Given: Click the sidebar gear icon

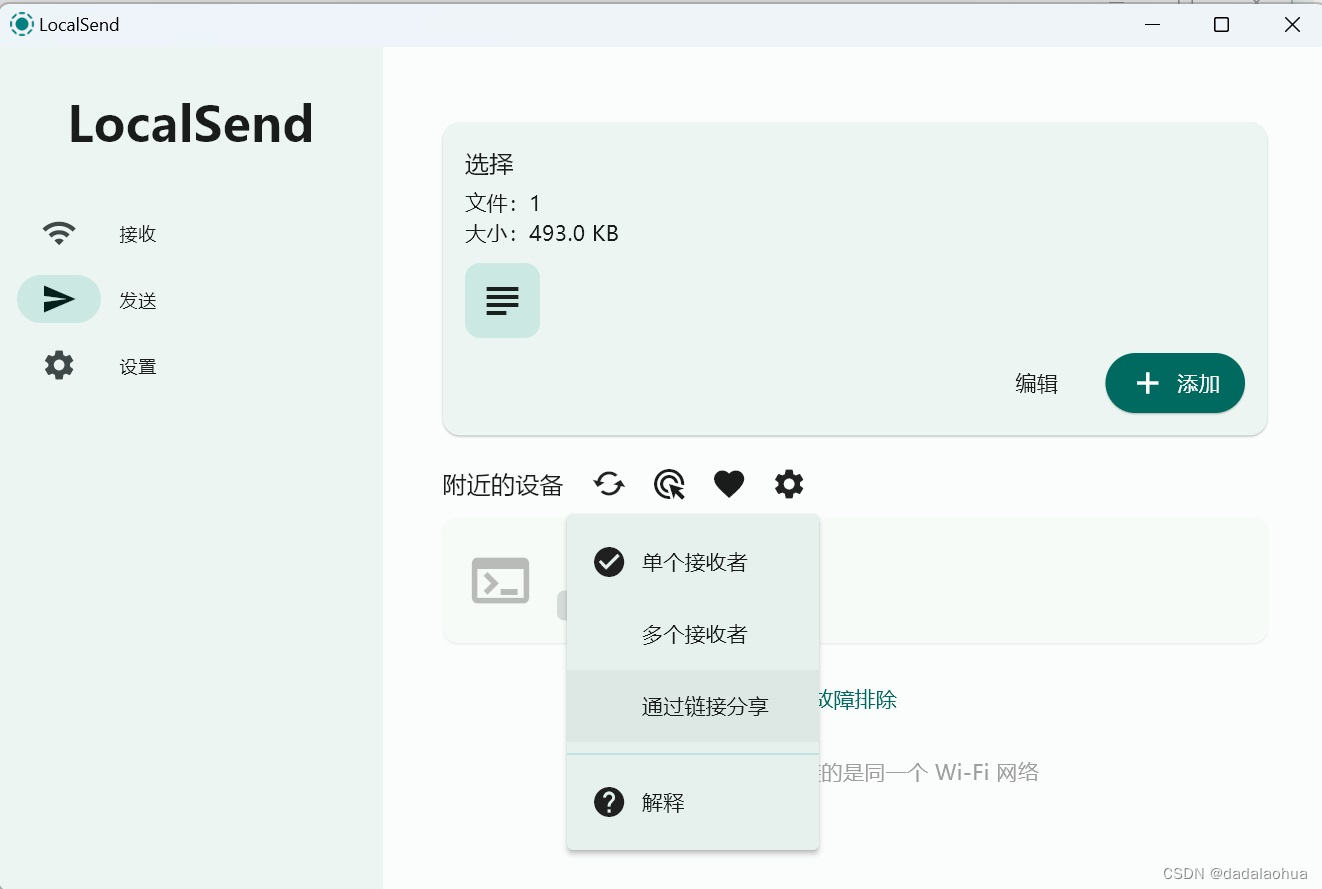Looking at the screenshot, I should coord(59,365).
